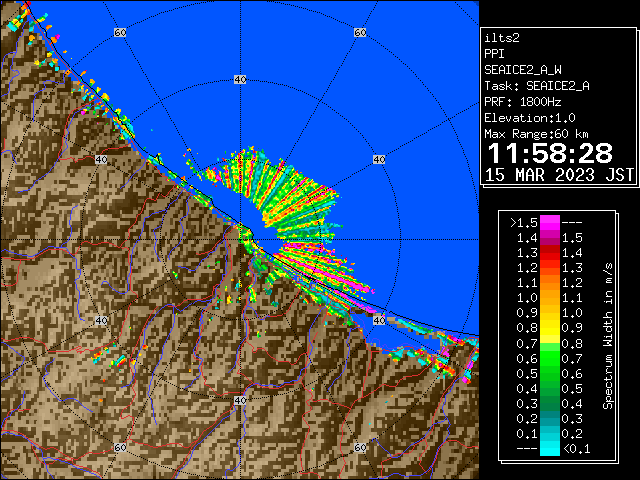Viewport: 640px width, 480px height.
Task: Click the '<0.1' legend label
Action: [577, 449]
